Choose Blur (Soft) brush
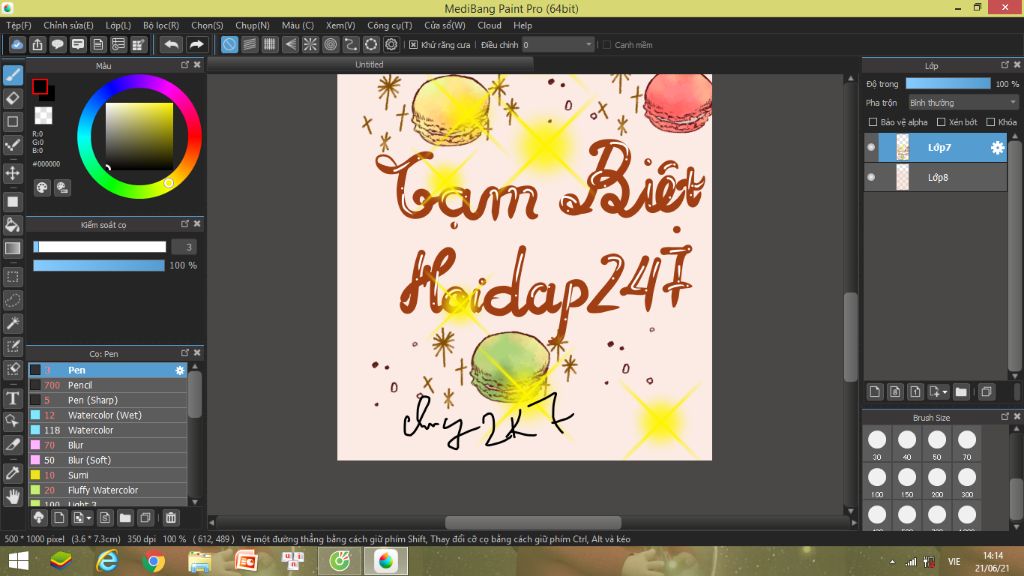 tap(108, 460)
